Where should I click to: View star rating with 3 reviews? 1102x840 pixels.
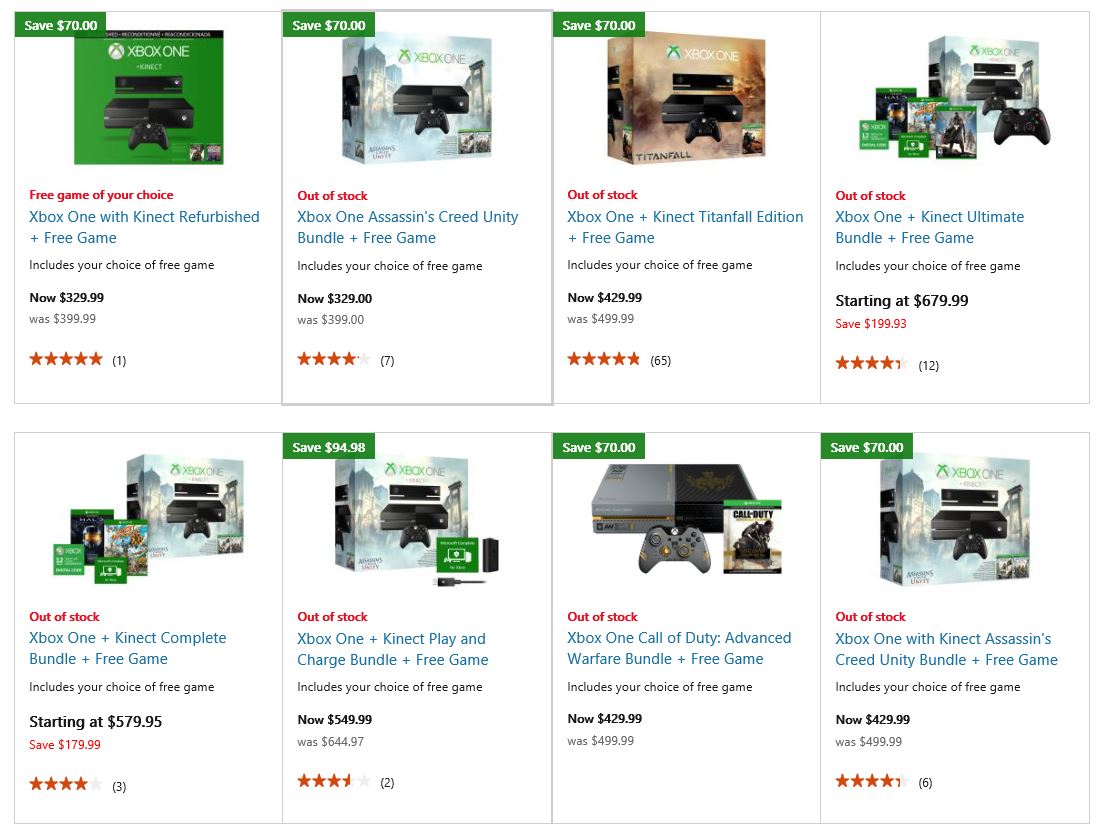(77, 785)
